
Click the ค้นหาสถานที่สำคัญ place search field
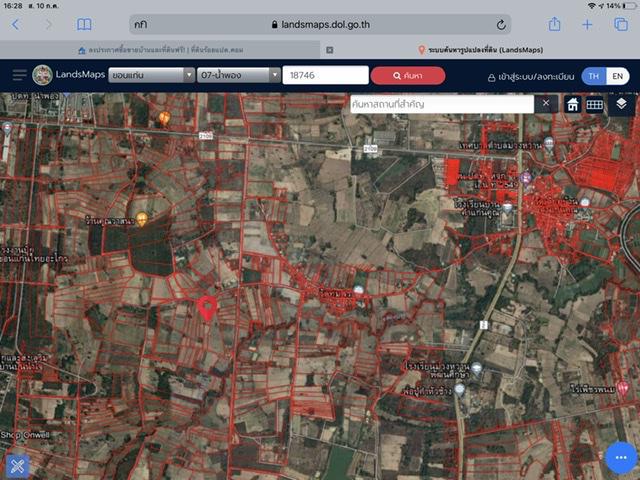tap(442, 104)
